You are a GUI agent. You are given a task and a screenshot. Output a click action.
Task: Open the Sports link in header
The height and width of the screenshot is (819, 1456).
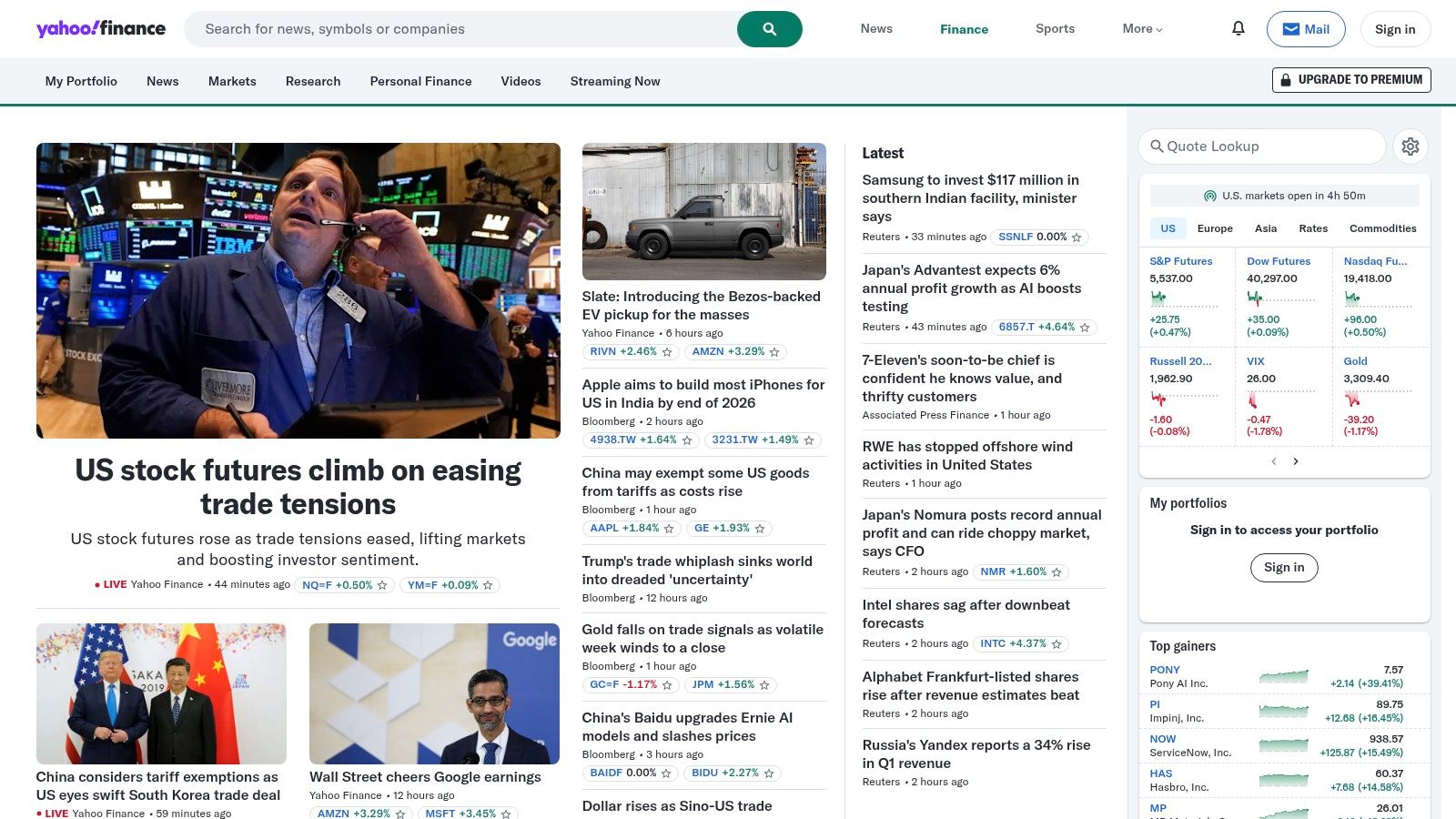pos(1055,29)
